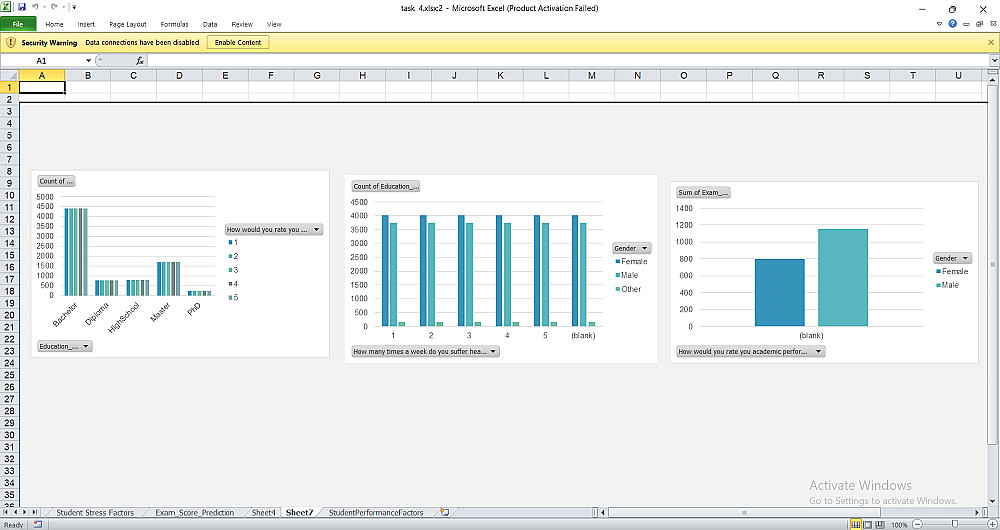Viewport: 1000px width, 530px height.
Task: Open the Home ribbon tab
Action: click(54, 24)
